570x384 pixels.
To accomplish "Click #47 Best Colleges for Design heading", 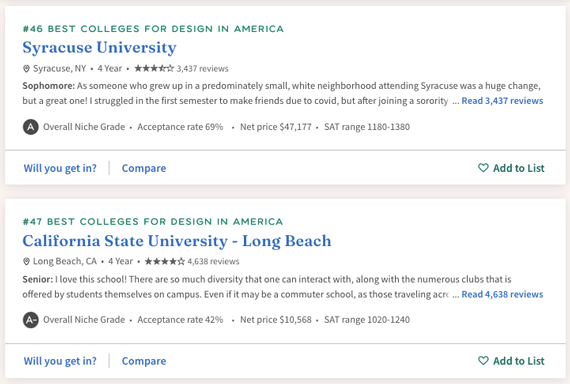I will coord(153,221).
